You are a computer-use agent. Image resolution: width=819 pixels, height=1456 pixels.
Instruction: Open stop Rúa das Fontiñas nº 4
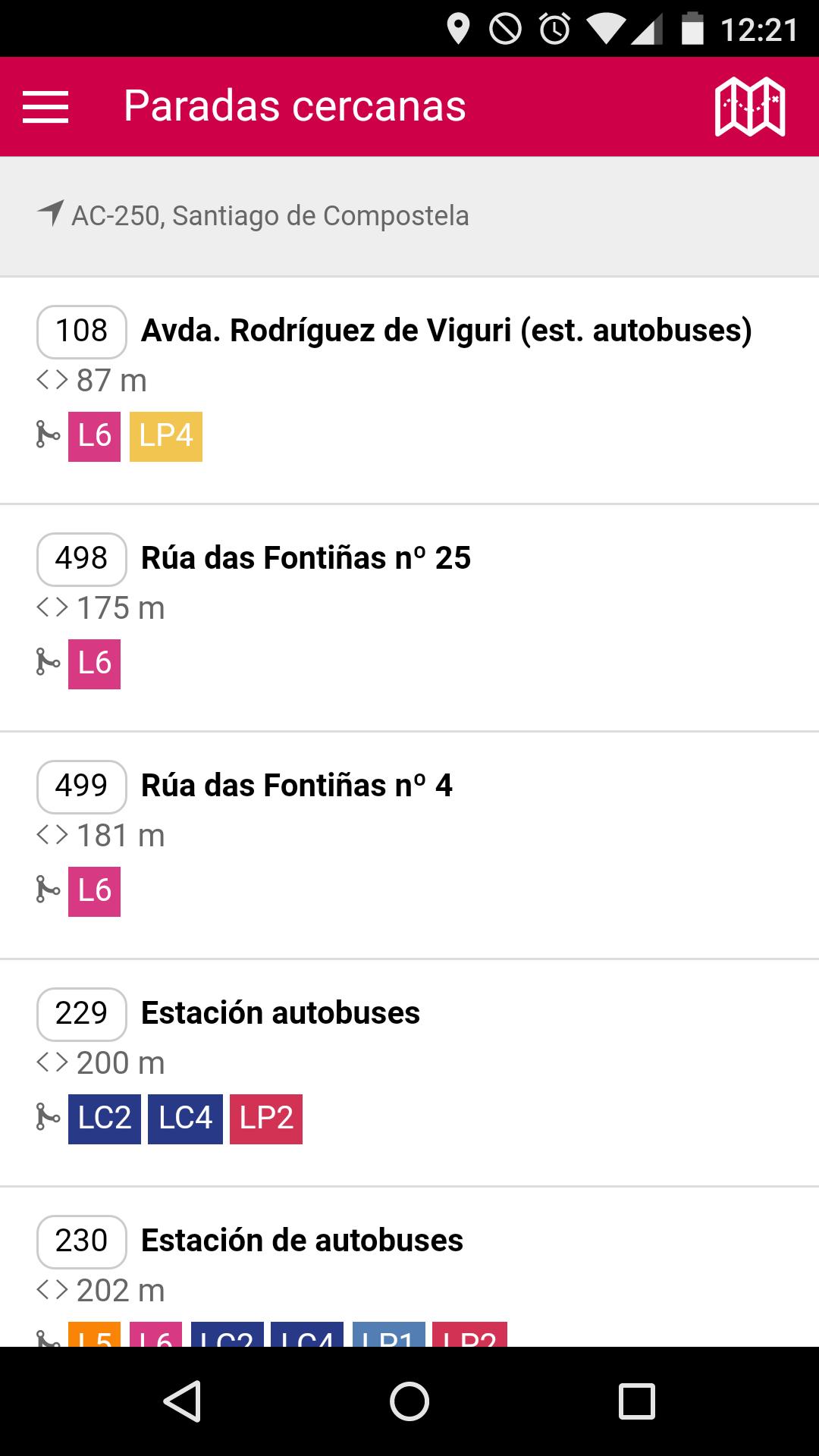297,786
